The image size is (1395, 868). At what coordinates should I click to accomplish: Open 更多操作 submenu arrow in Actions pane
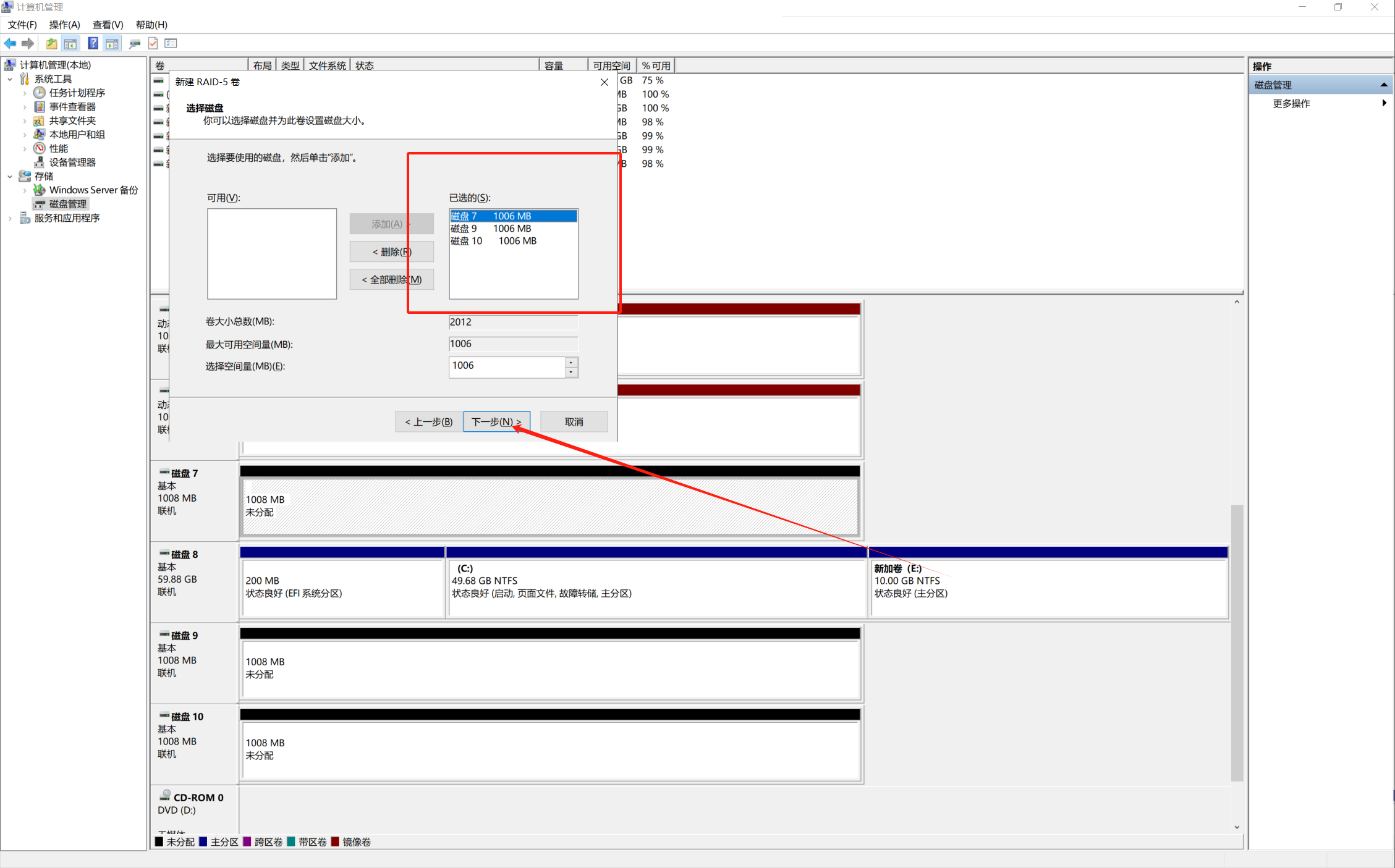[1384, 103]
